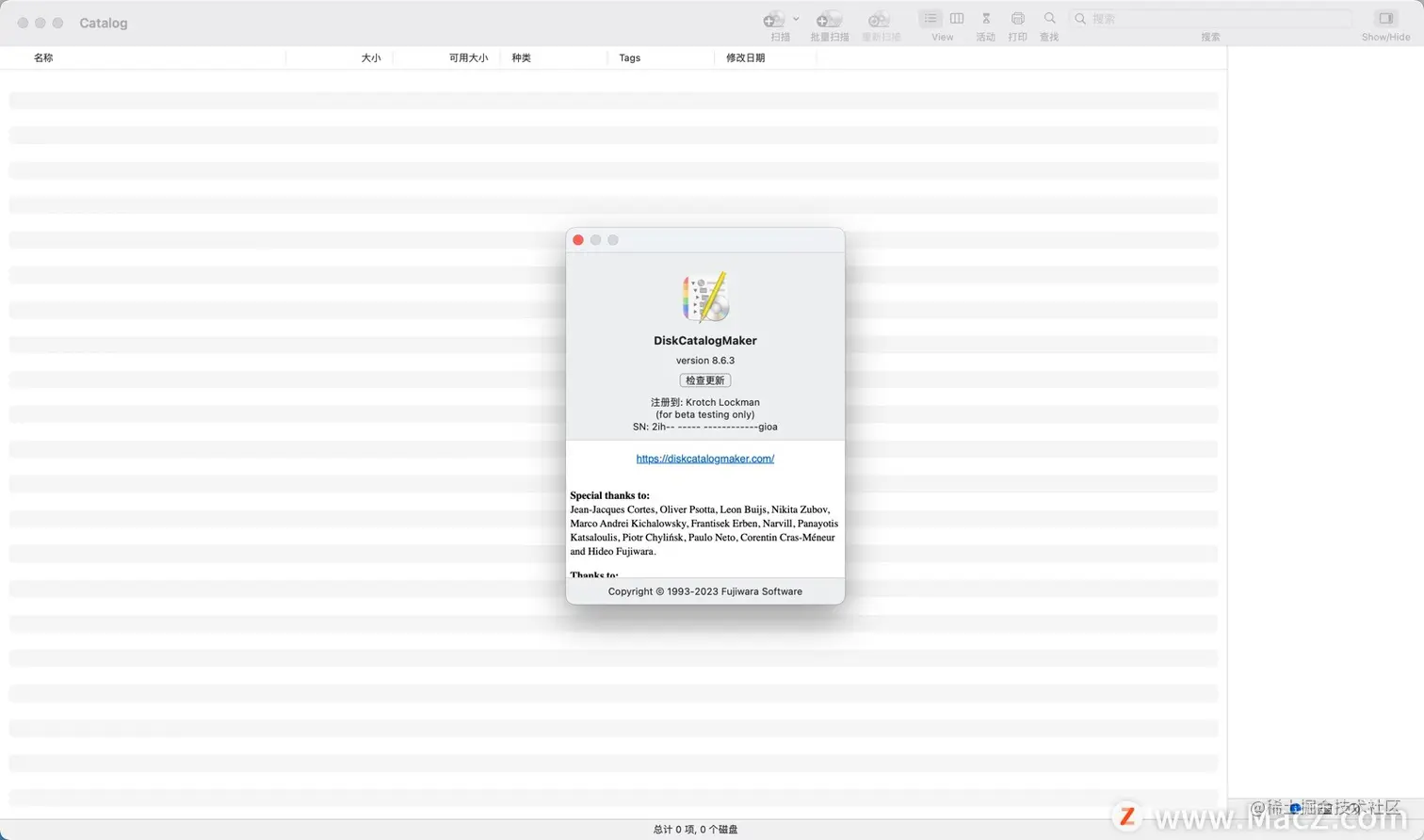This screenshot has height=840, width=1424.
Task: Click the DiskCatalogMaker app icon in About
Action: pos(705,298)
